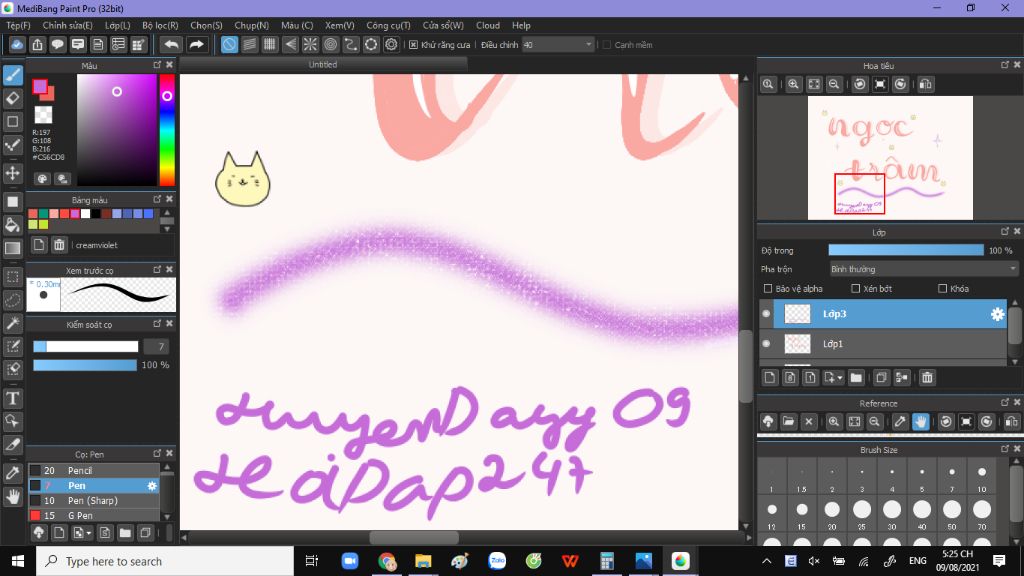The image size is (1024, 576).
Task: Toggle Khử răng cưa anti-aliasing checkbox
Action: (x=413, y=45)
